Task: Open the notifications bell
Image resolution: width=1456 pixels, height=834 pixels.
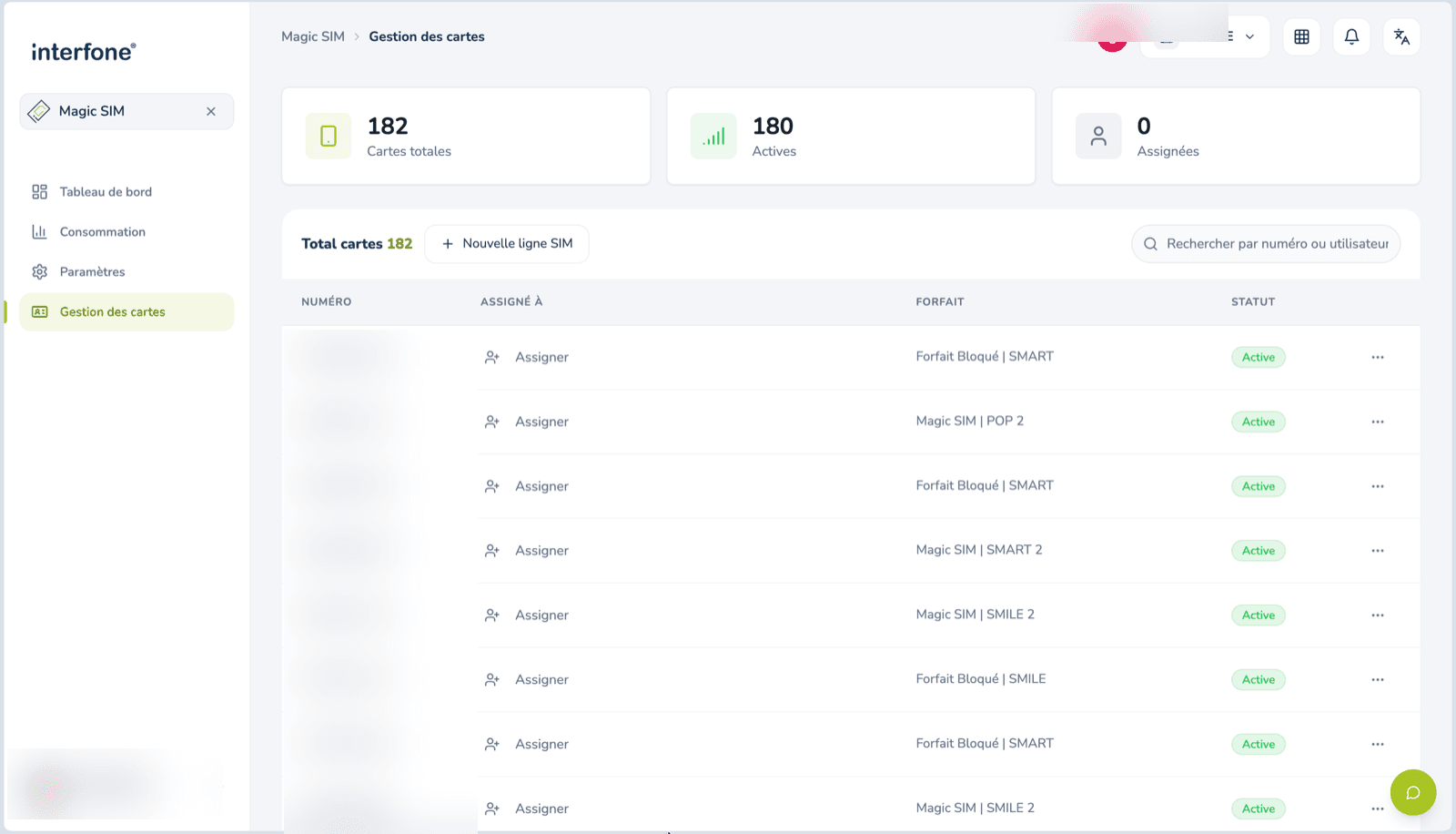Action: [x=1351, y=36]
